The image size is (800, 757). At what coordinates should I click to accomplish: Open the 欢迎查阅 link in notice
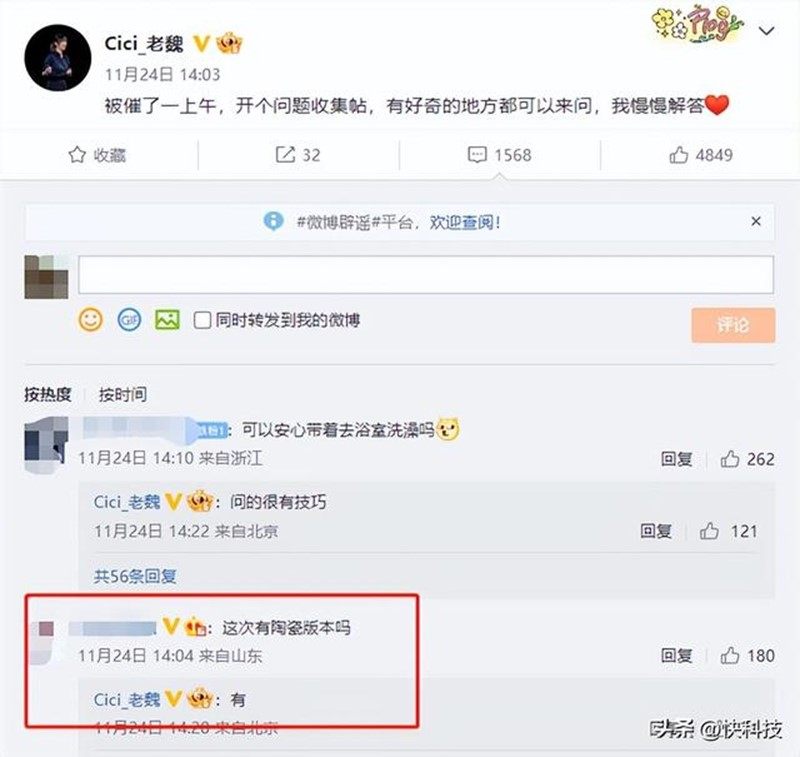point(465,222)
